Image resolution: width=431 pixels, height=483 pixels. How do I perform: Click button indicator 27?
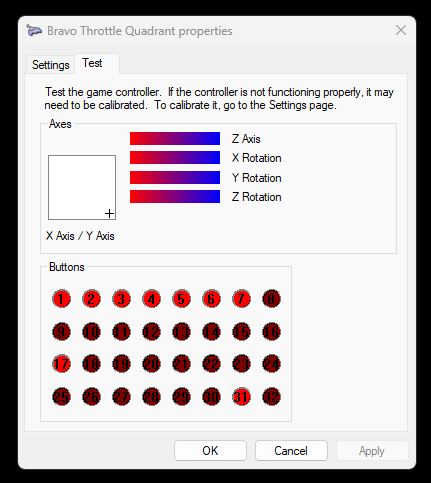(121, 397)
